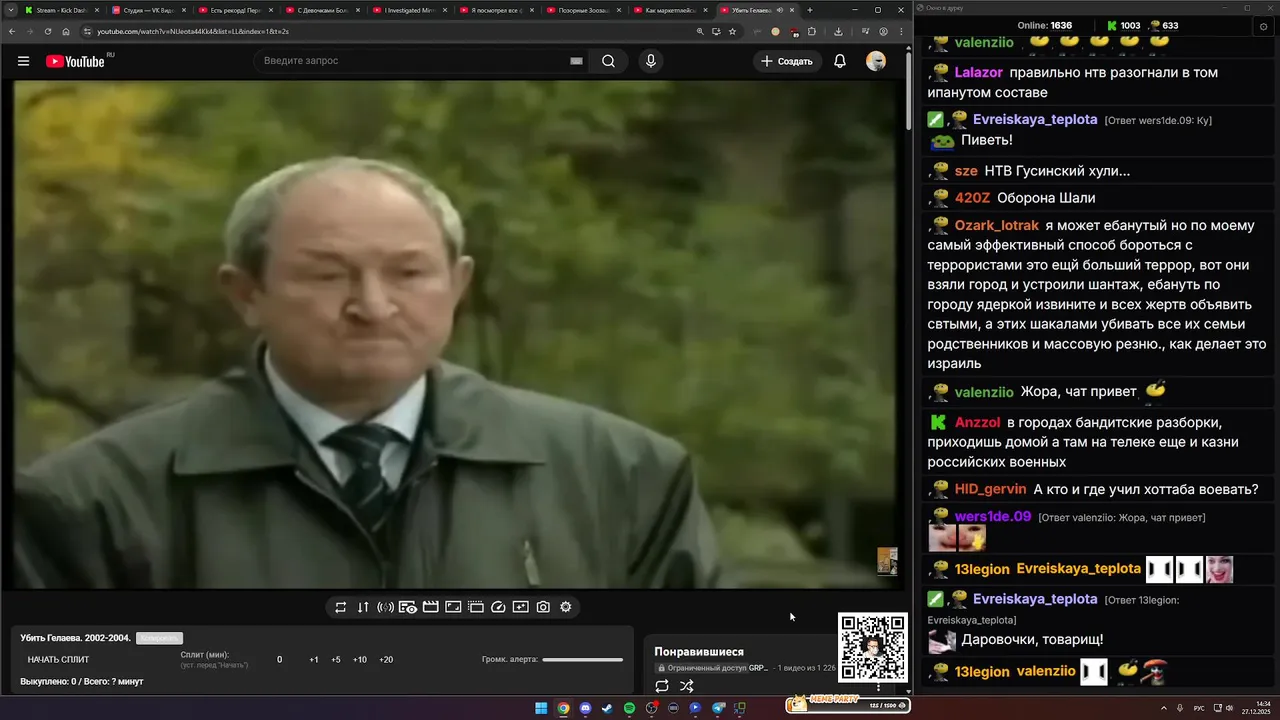Open Chrome extensions puzzle icon
The image size is (1280, 720).
[x=812, y=31]
